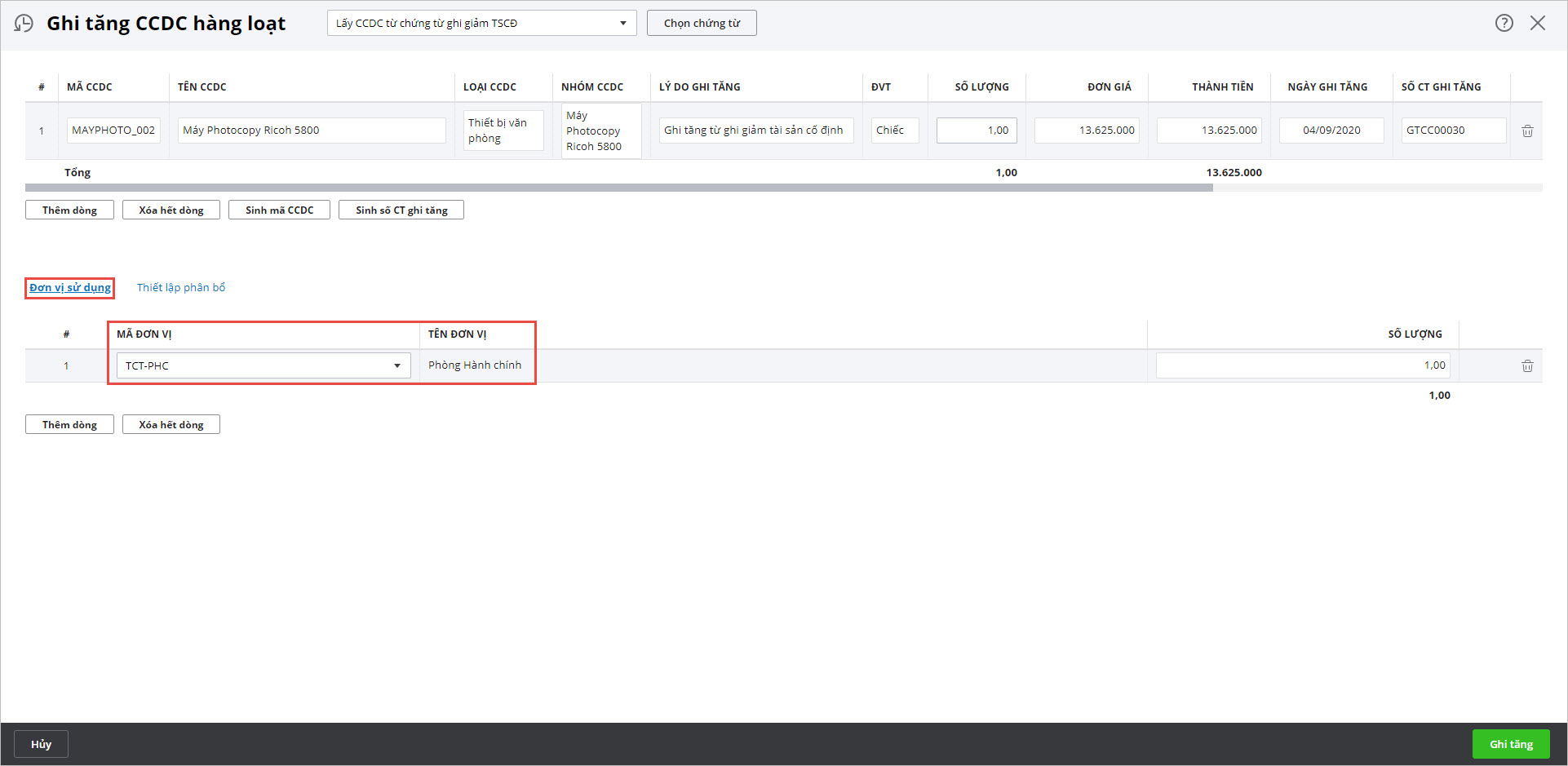Click the history clock icon beside title

tap(24, 23)
